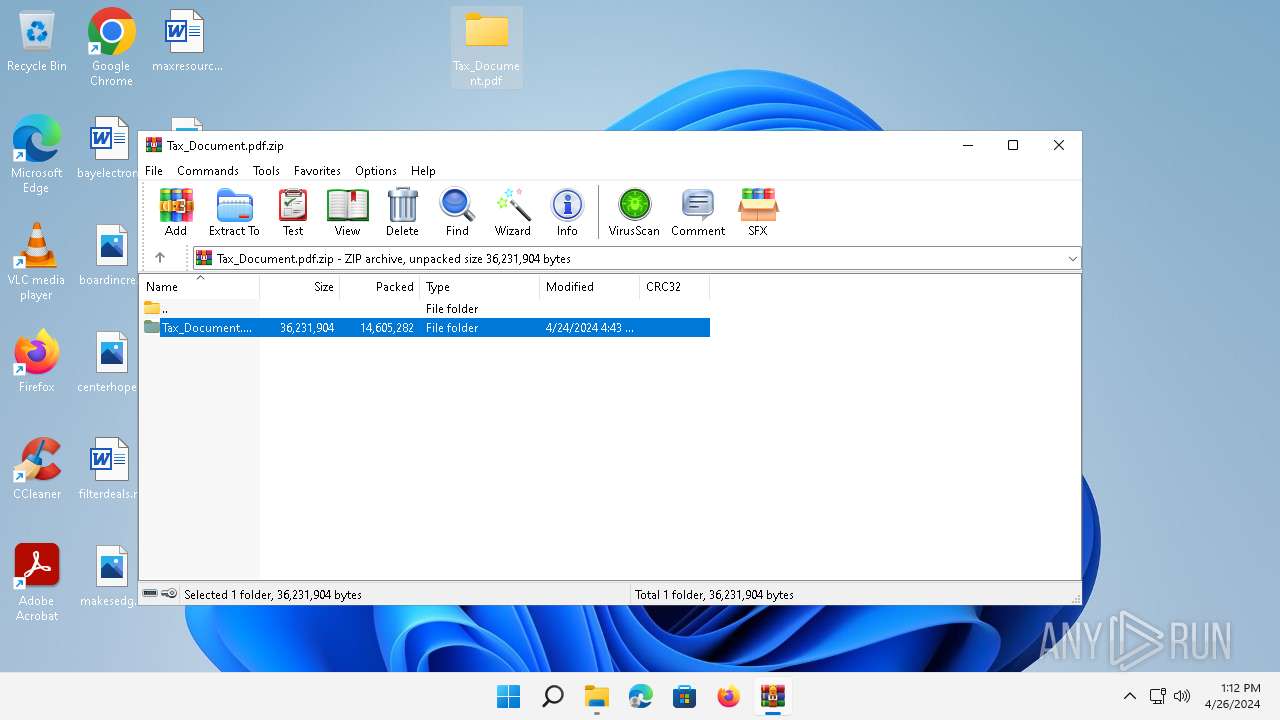Viewport: 1280px width, 720px height.
Task: Open the clock and date panel
Action: (1232, 696)
